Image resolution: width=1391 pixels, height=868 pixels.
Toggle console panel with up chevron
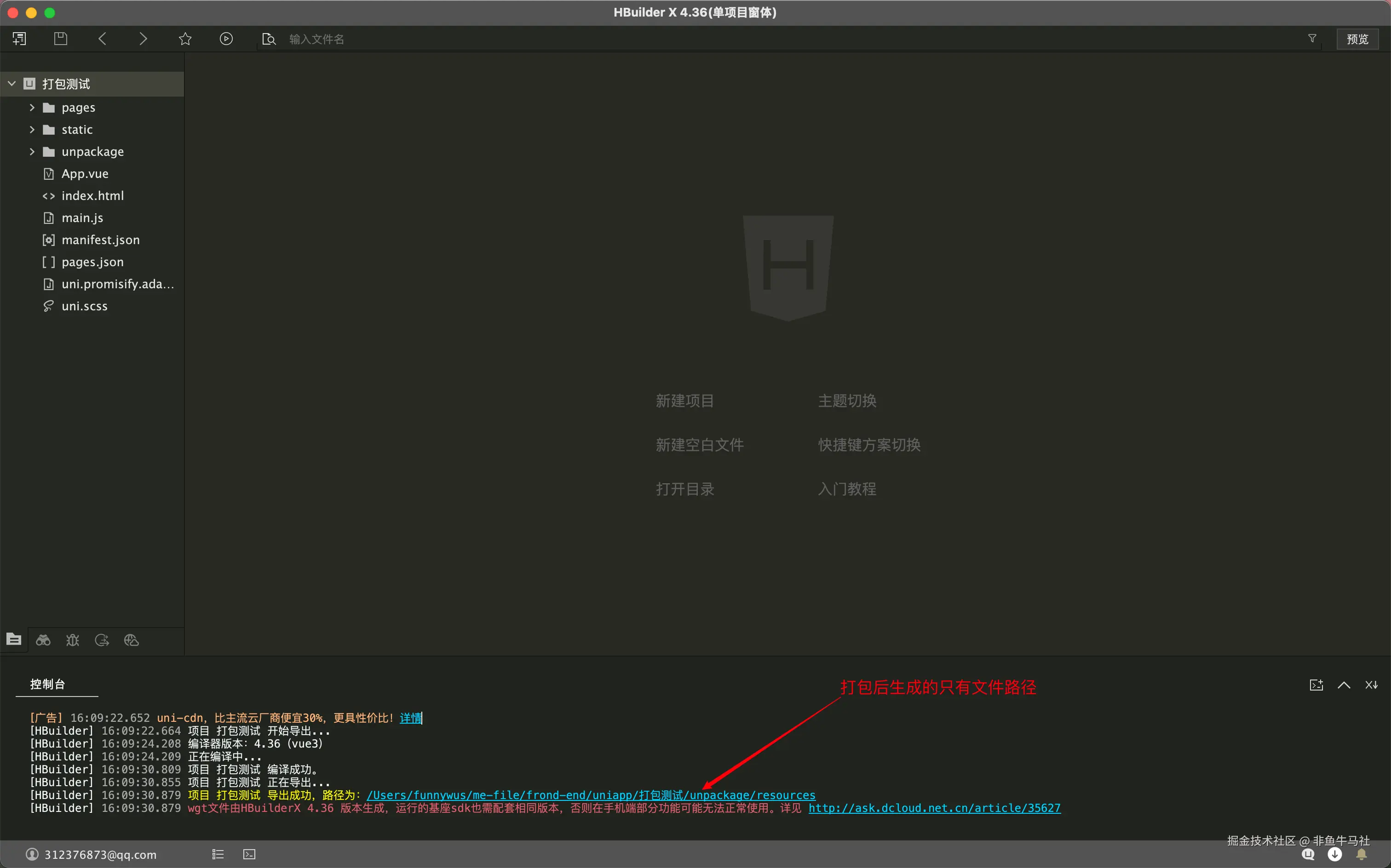pyautogui.click(x=1343, y=685)
